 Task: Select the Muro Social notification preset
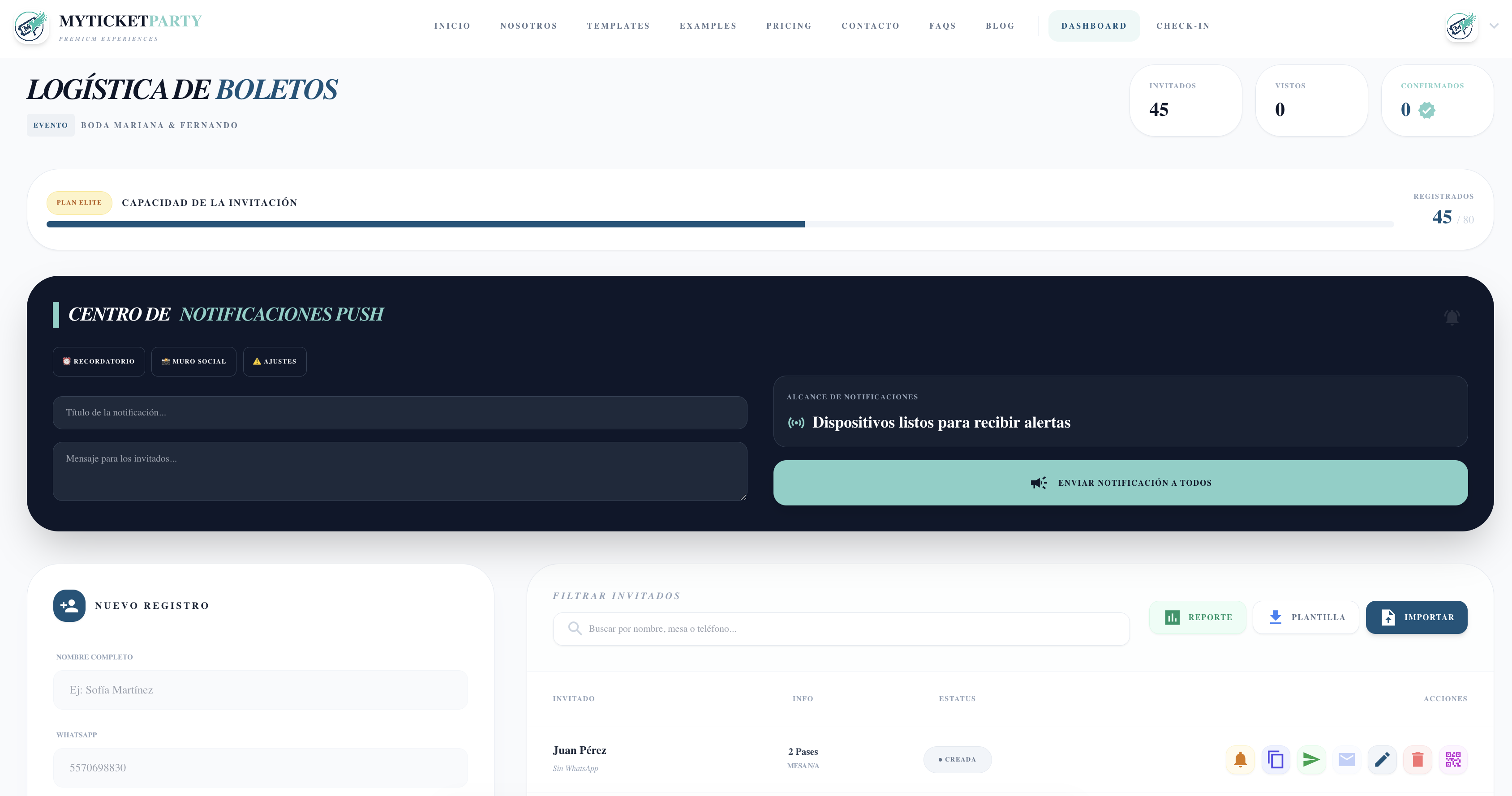coord(193,361)
